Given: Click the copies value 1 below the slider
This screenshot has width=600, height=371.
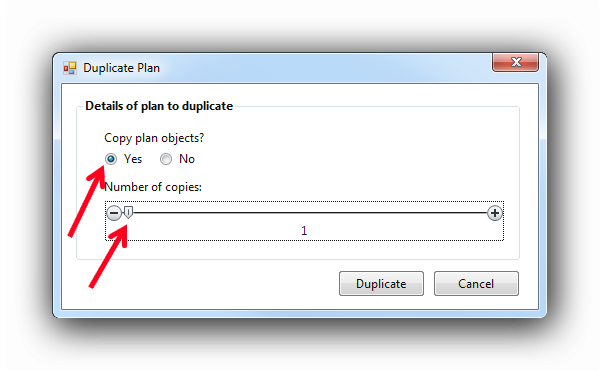Looking at the screenshot, I should point(304,231).
